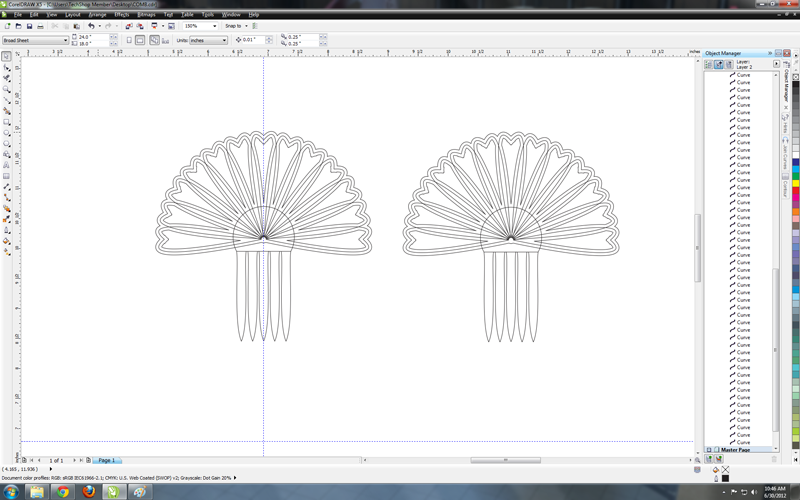Select the Smart Fill tool
800x500 pixels.
click(7, 111)
